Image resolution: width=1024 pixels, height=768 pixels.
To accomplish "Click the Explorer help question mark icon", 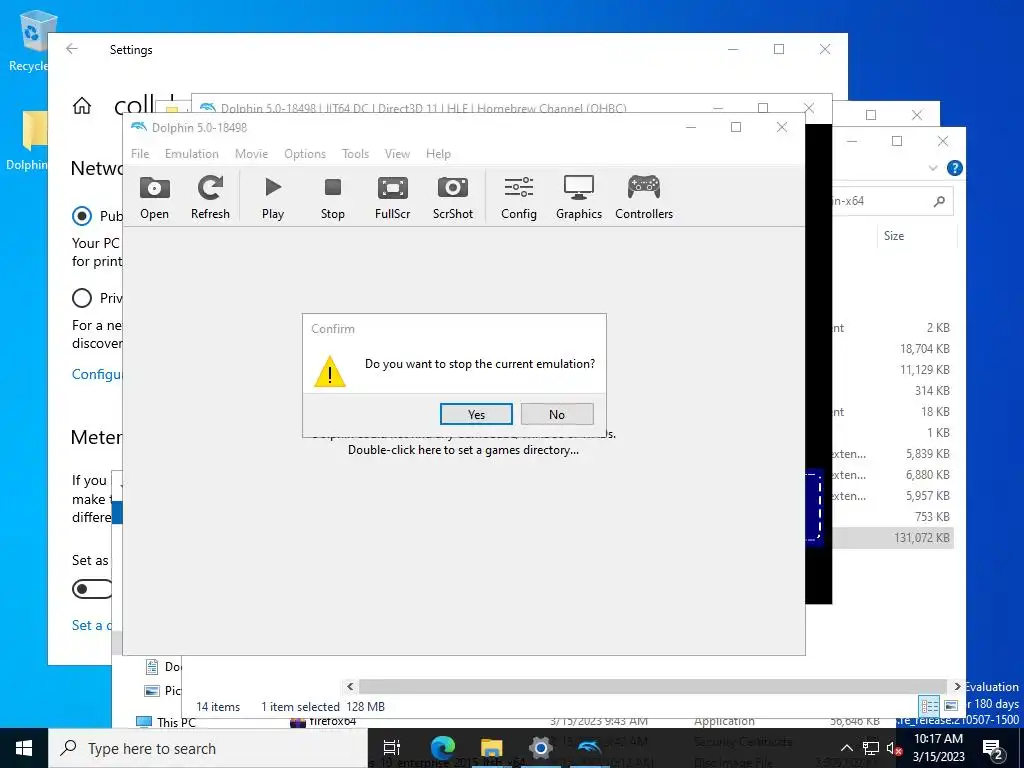I will 954,168.
